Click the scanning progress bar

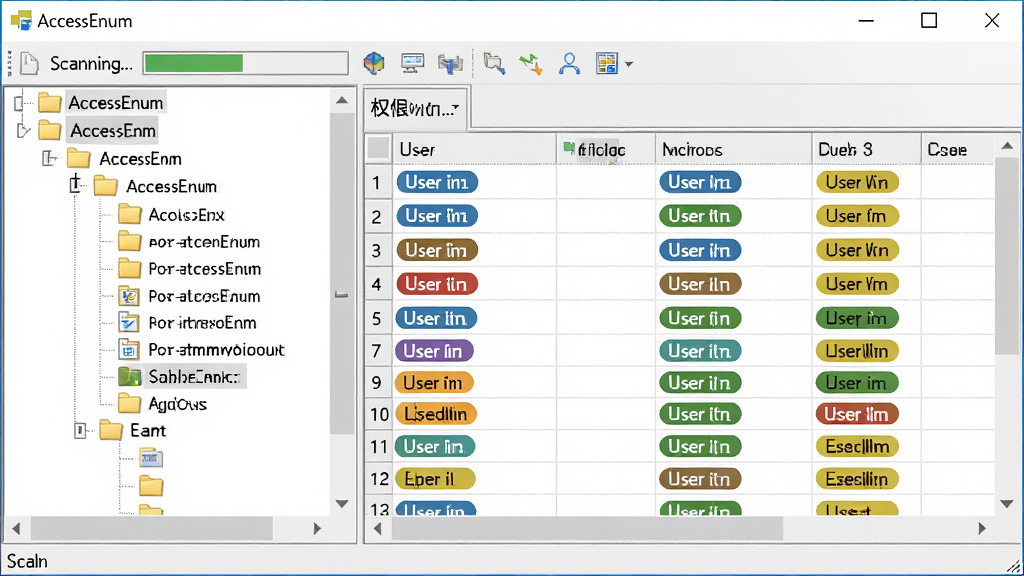pyautogui.click(x=246, y=63)
